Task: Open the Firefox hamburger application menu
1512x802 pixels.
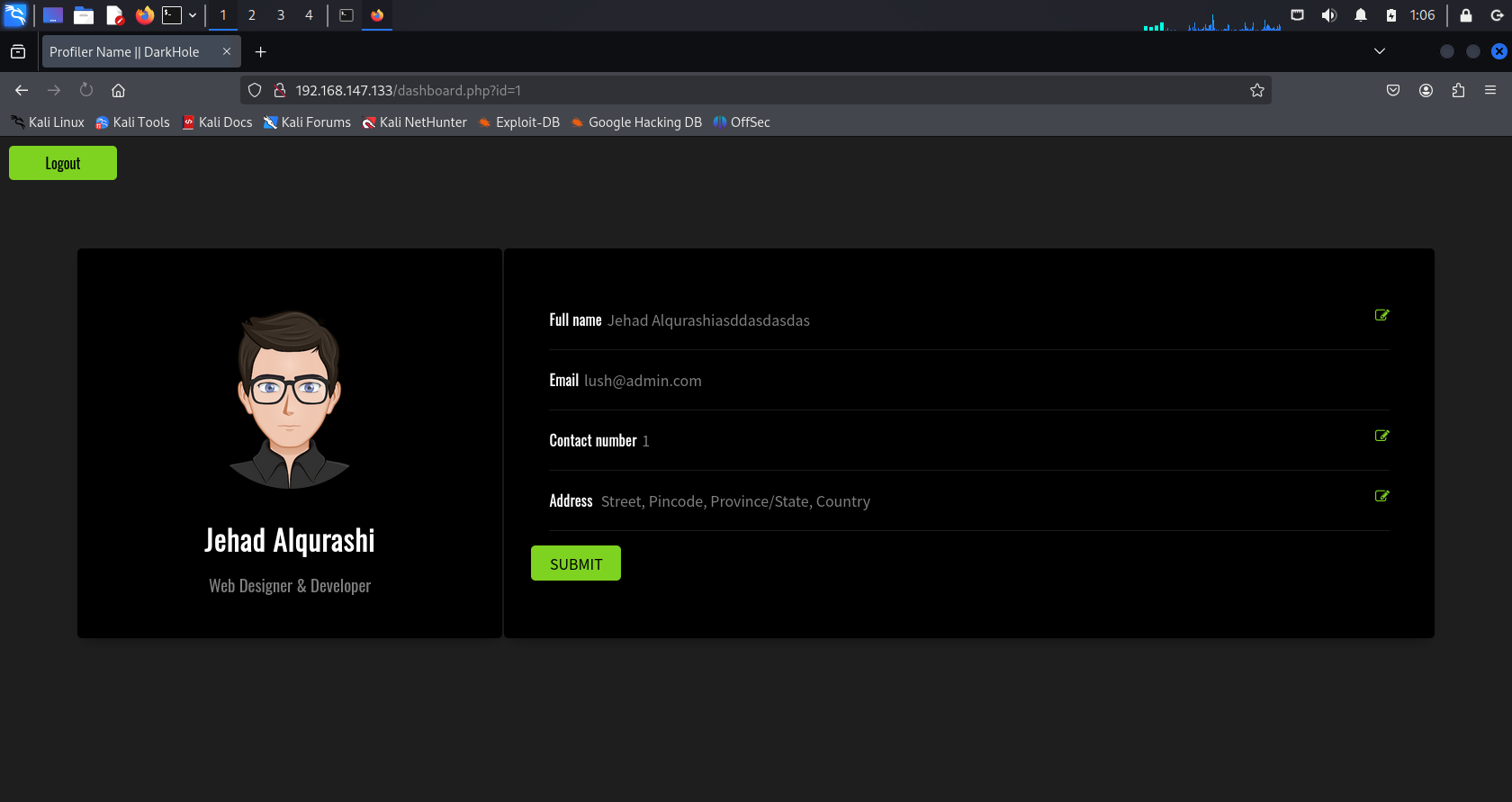Action: [1490, 90]
